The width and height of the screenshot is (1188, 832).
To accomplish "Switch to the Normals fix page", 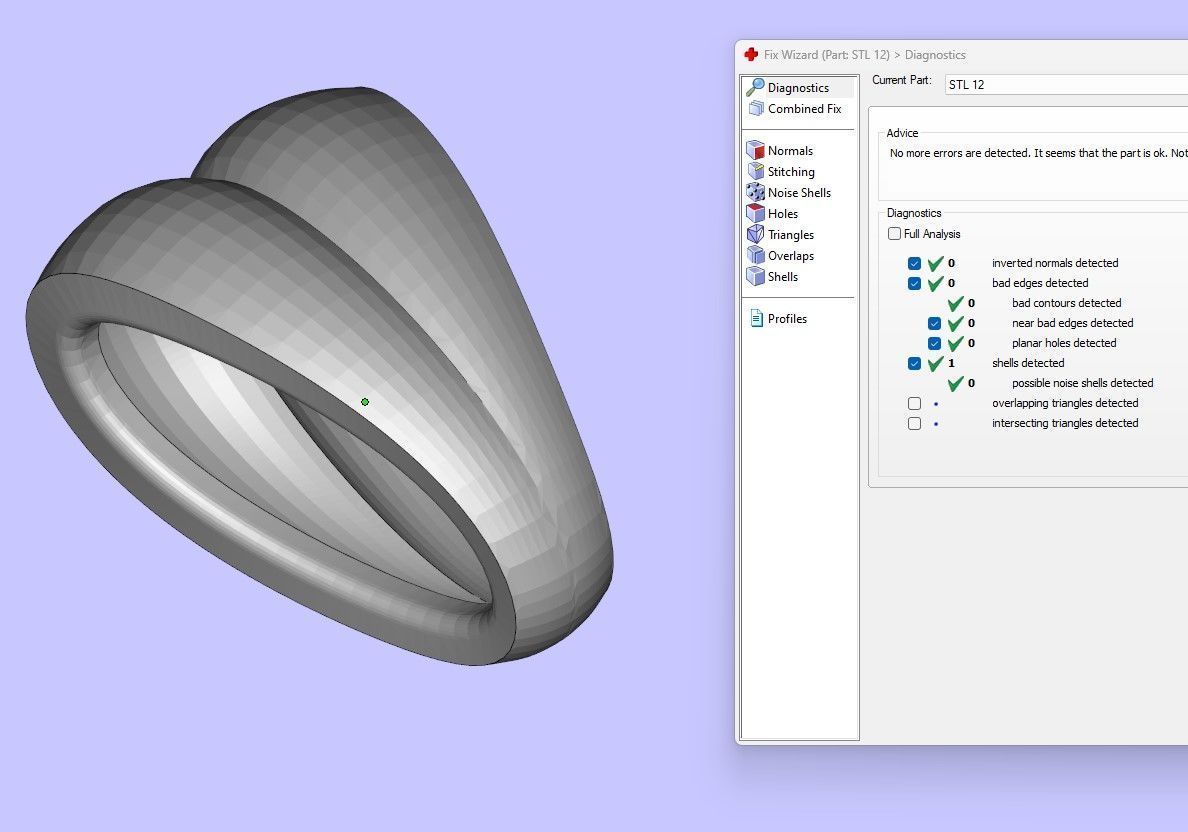I will (790, 151).
